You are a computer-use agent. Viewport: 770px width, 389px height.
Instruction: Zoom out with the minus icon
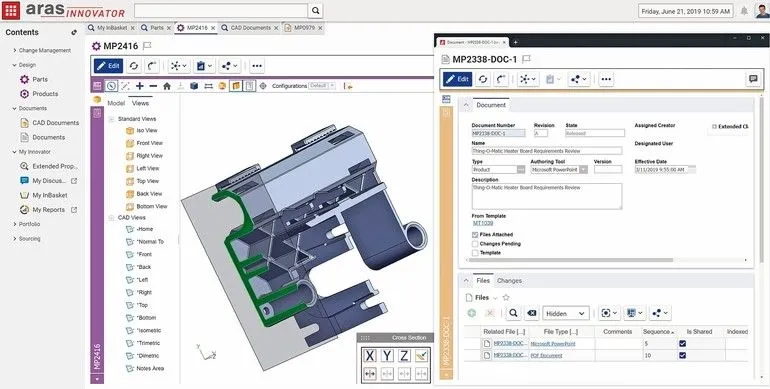pyautogui.click(x=153, y=86)
